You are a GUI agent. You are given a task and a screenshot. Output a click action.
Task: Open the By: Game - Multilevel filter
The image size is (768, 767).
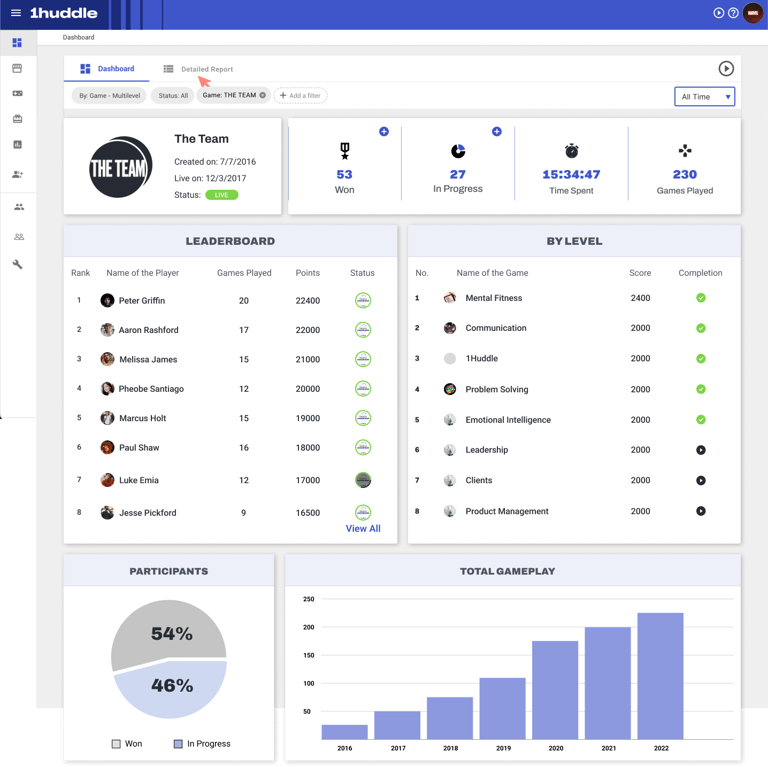point(109,96)
